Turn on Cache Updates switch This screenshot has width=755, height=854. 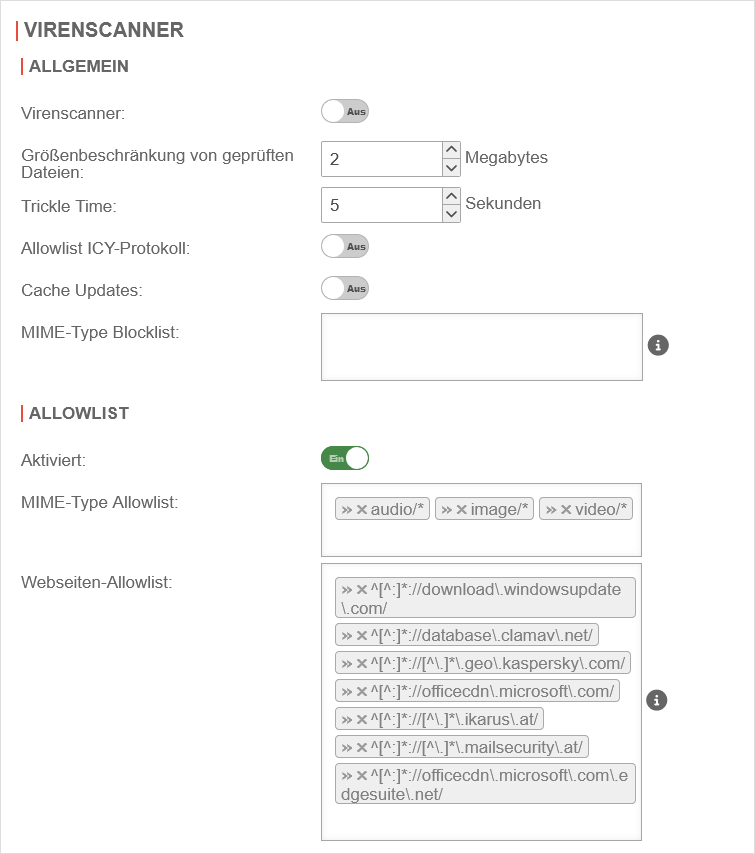click(345, 288)
